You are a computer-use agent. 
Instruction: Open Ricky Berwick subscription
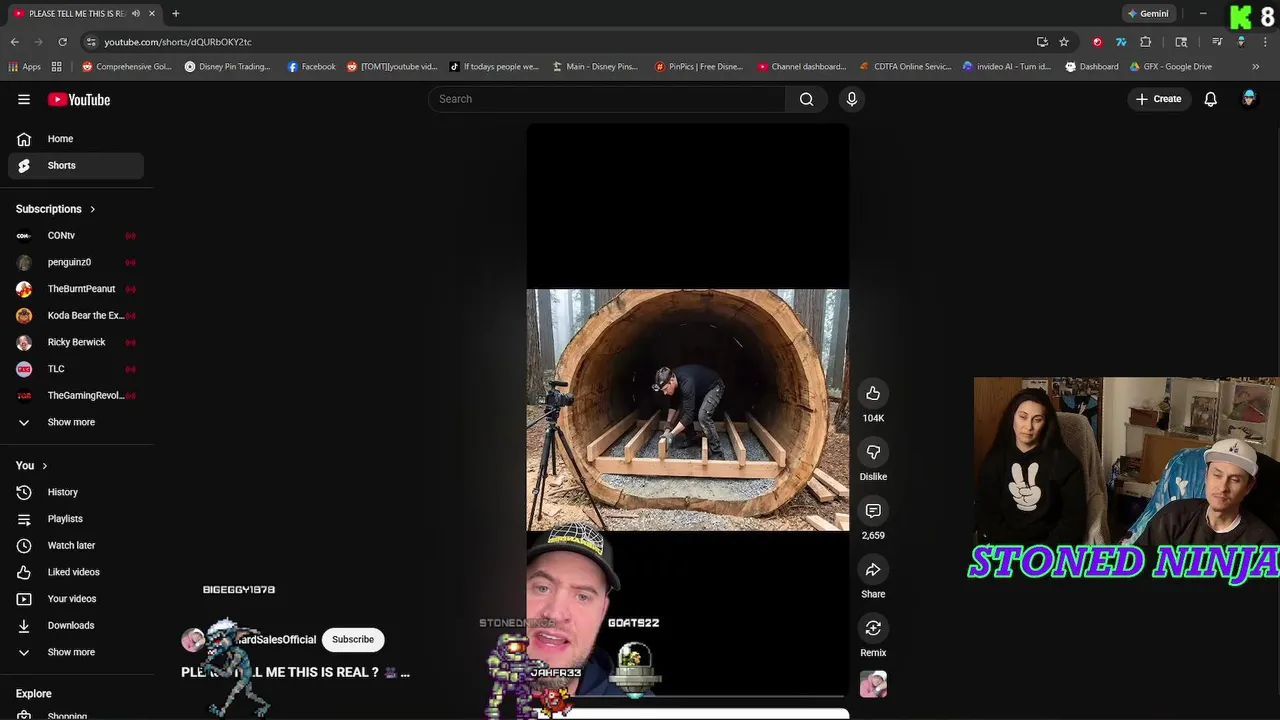pos(76,342)
